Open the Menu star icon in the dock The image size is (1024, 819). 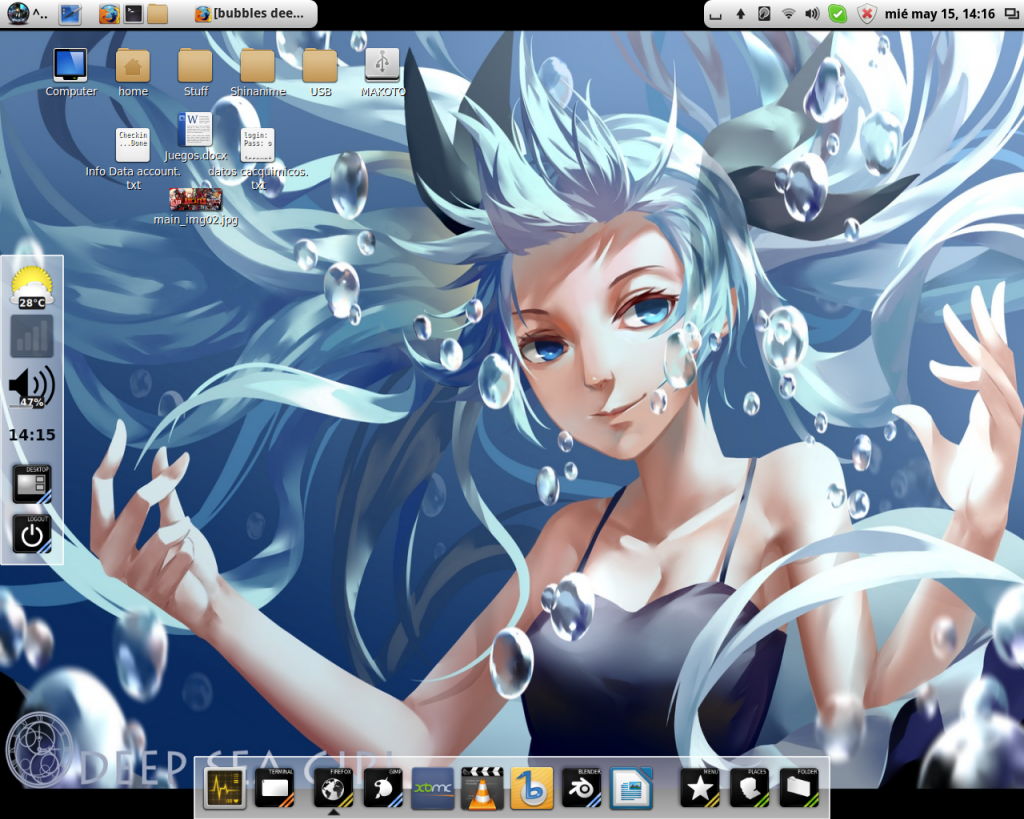(x=699, y=788)
